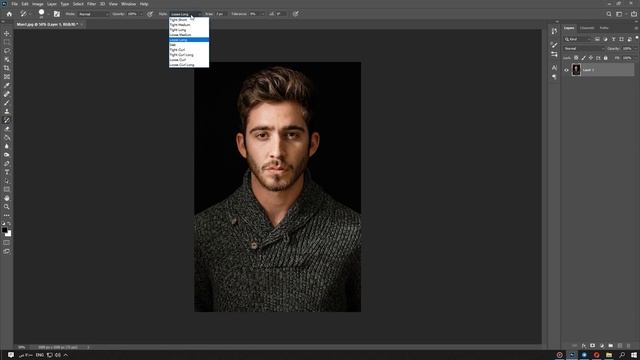Select the Move tool
This screenshot has height=360, width=640.
point(7,33)
